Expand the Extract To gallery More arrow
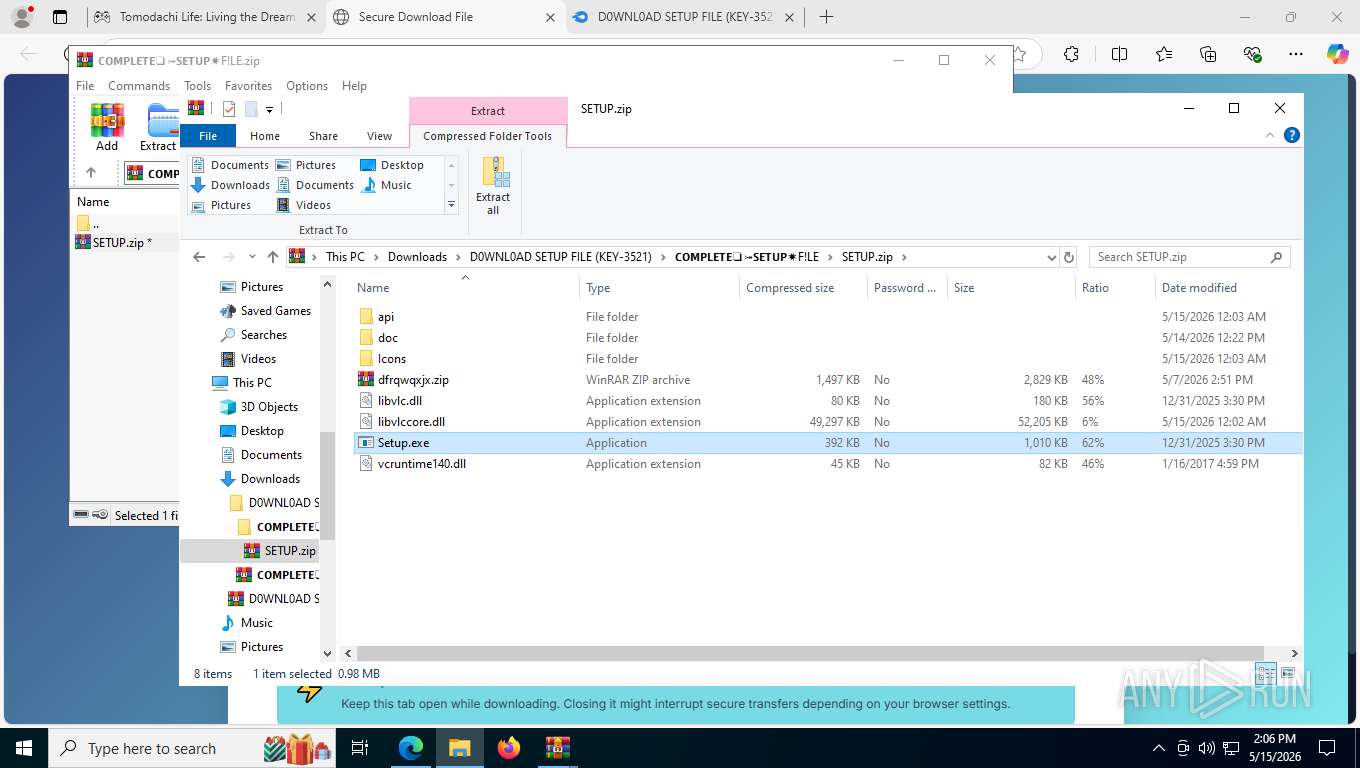Image resolution: width=1360 pixels, height=768 pixels. [451, 205]
